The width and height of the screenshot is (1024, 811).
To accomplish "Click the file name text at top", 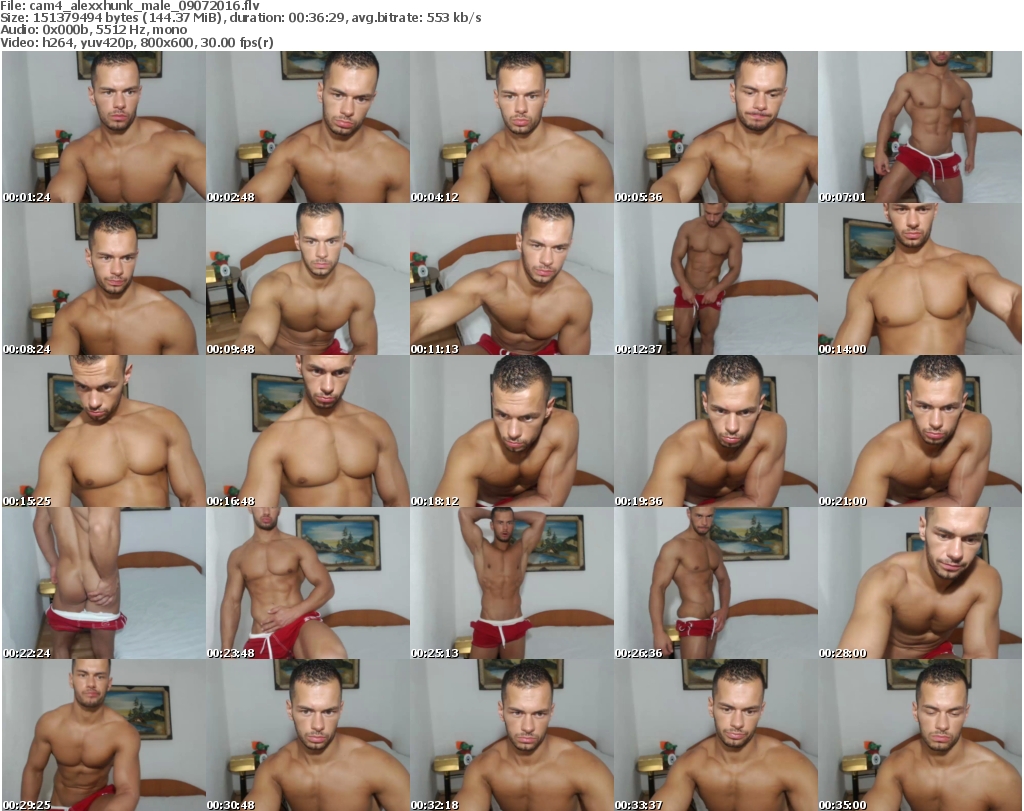I will pyautogui.click(x=130, y=6).
